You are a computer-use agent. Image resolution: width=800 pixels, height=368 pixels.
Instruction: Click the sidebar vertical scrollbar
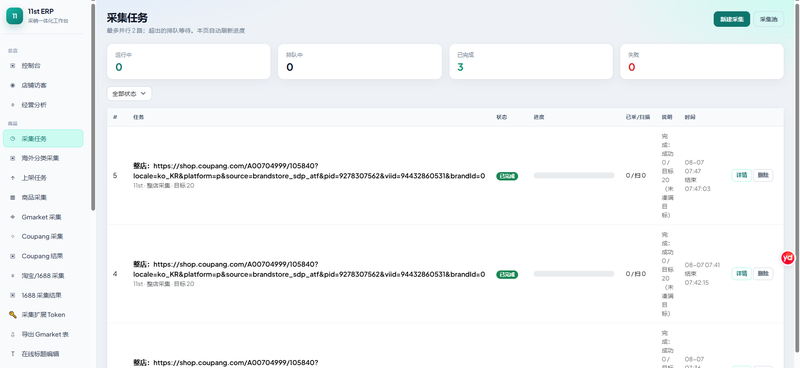pyautogui.click(x=93, y=107)
